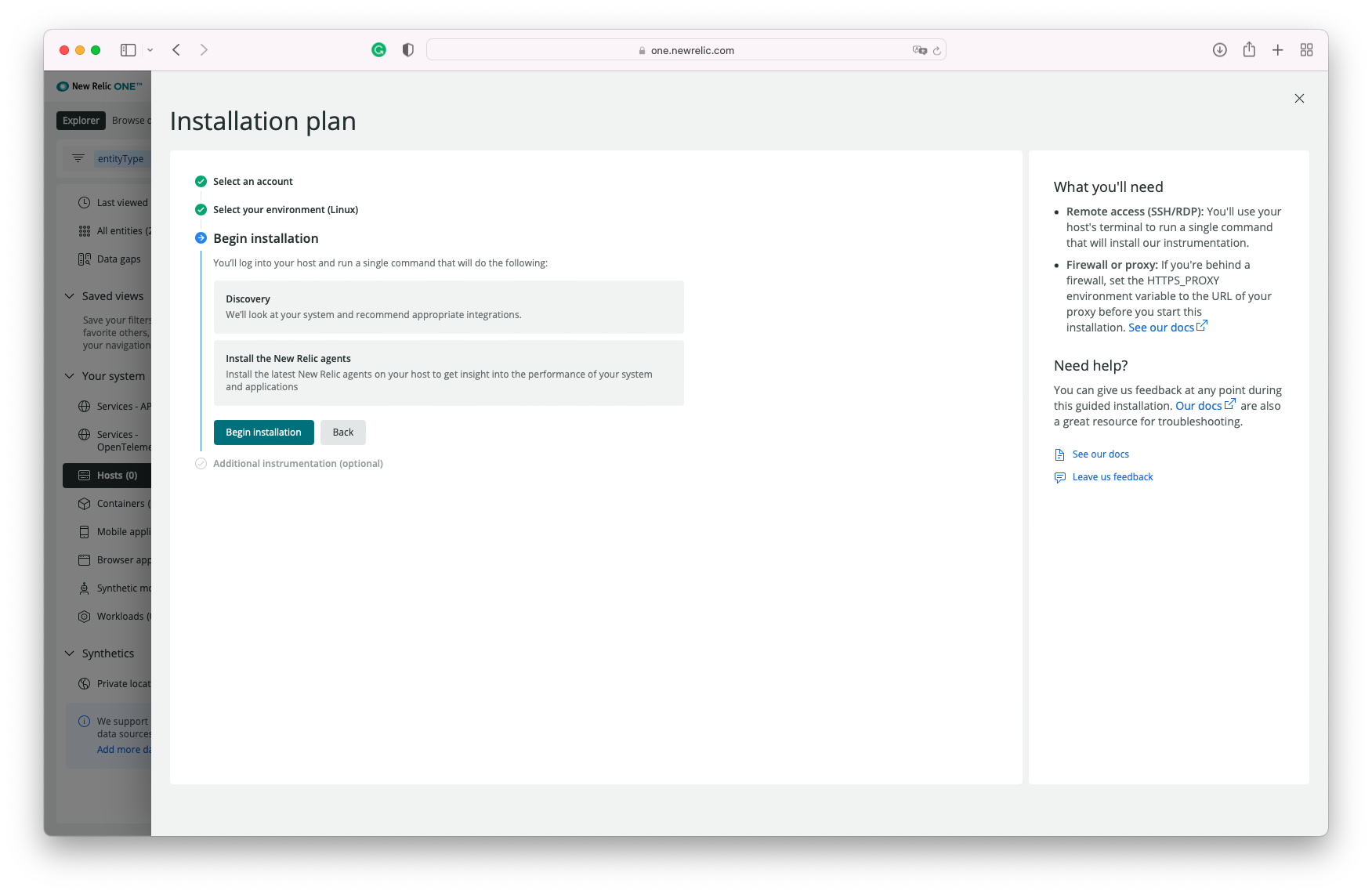Click the translate icon in address bar
The image size is (1372, 894).
click(919, 50)
